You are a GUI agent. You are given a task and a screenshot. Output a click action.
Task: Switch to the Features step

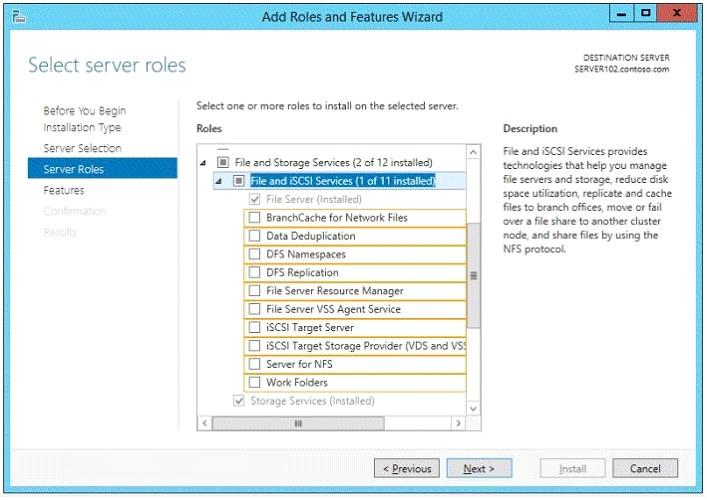click(64, 190)
